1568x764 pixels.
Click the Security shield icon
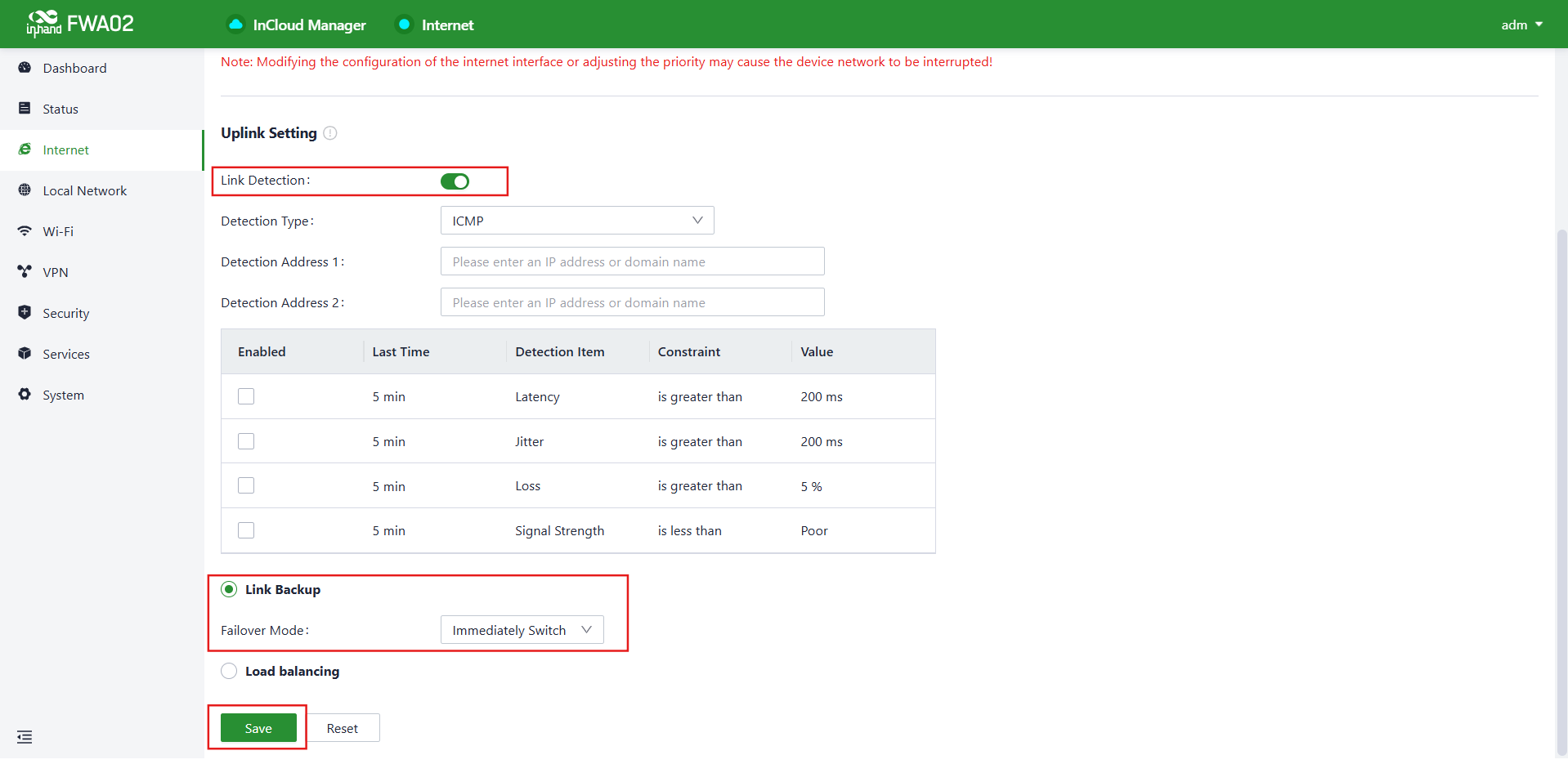(x=25, y=312)
